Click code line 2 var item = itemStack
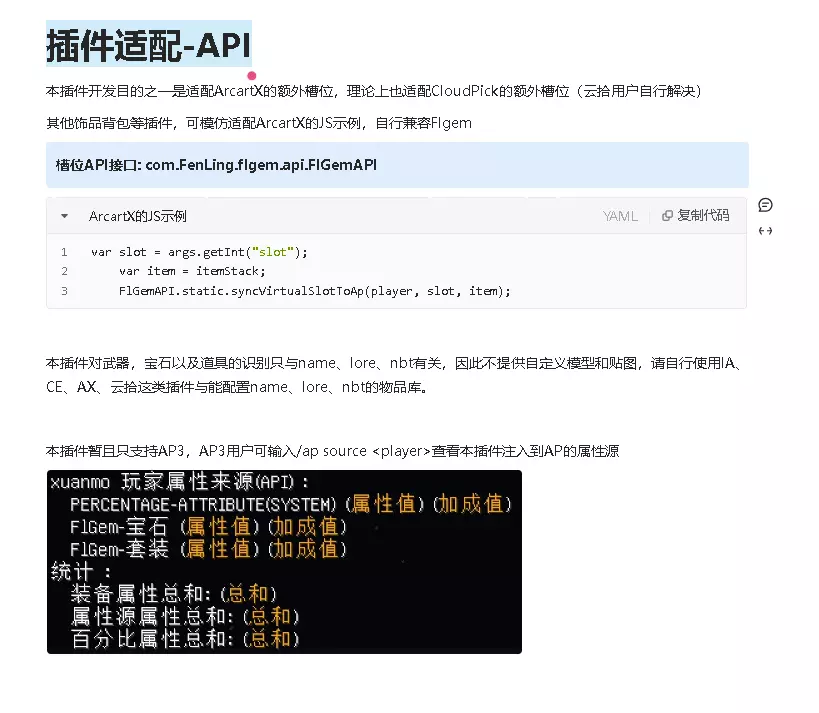Image resolution: width=819 pixels, height=713 pixels. tap(192, 271)
